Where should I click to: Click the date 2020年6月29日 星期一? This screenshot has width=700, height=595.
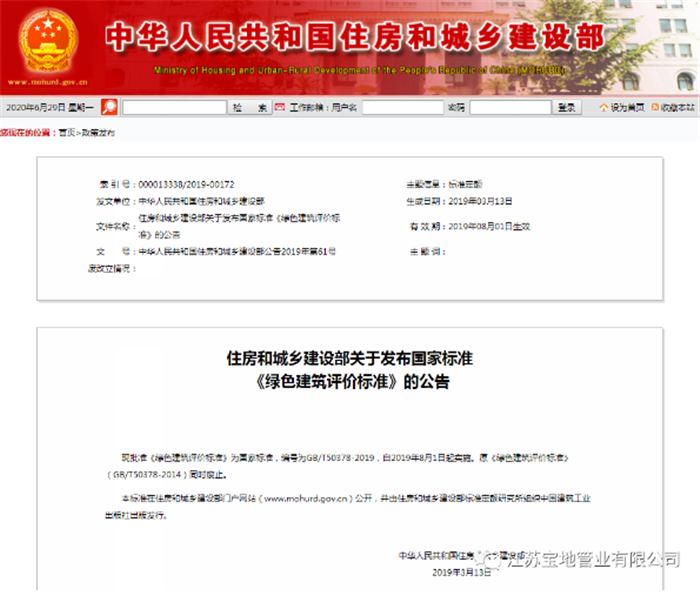pos(50,108)
